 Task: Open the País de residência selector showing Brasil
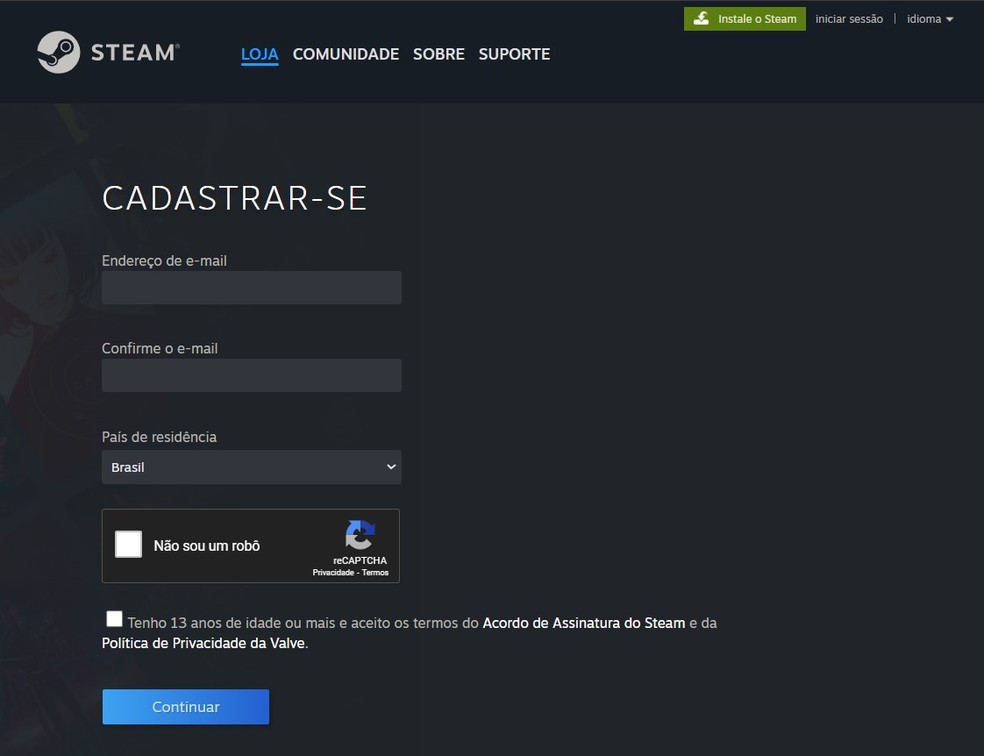251,466
